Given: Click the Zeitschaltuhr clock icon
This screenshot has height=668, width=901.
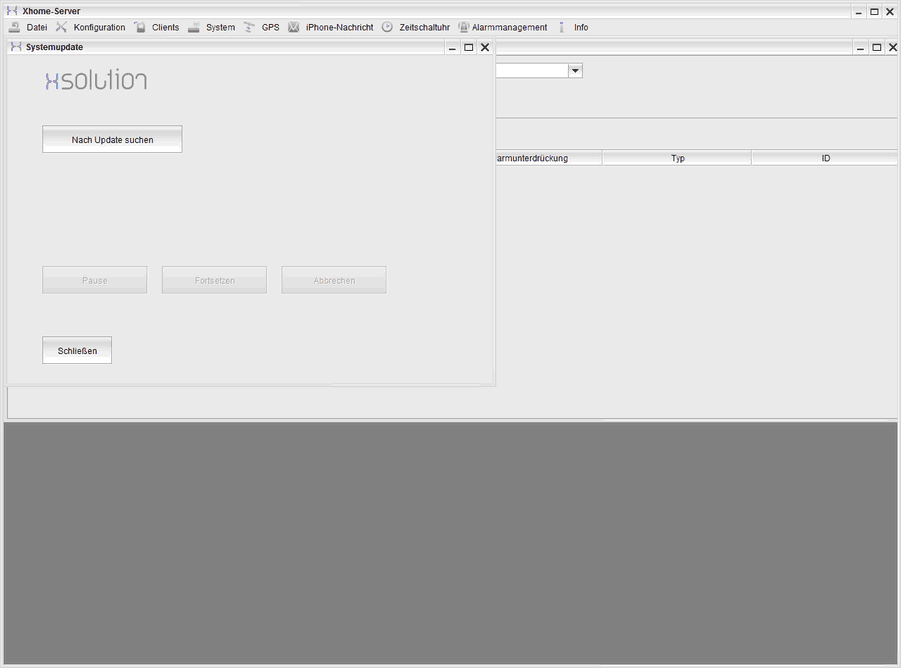Looking at the screenshot, I should [386, 27].
